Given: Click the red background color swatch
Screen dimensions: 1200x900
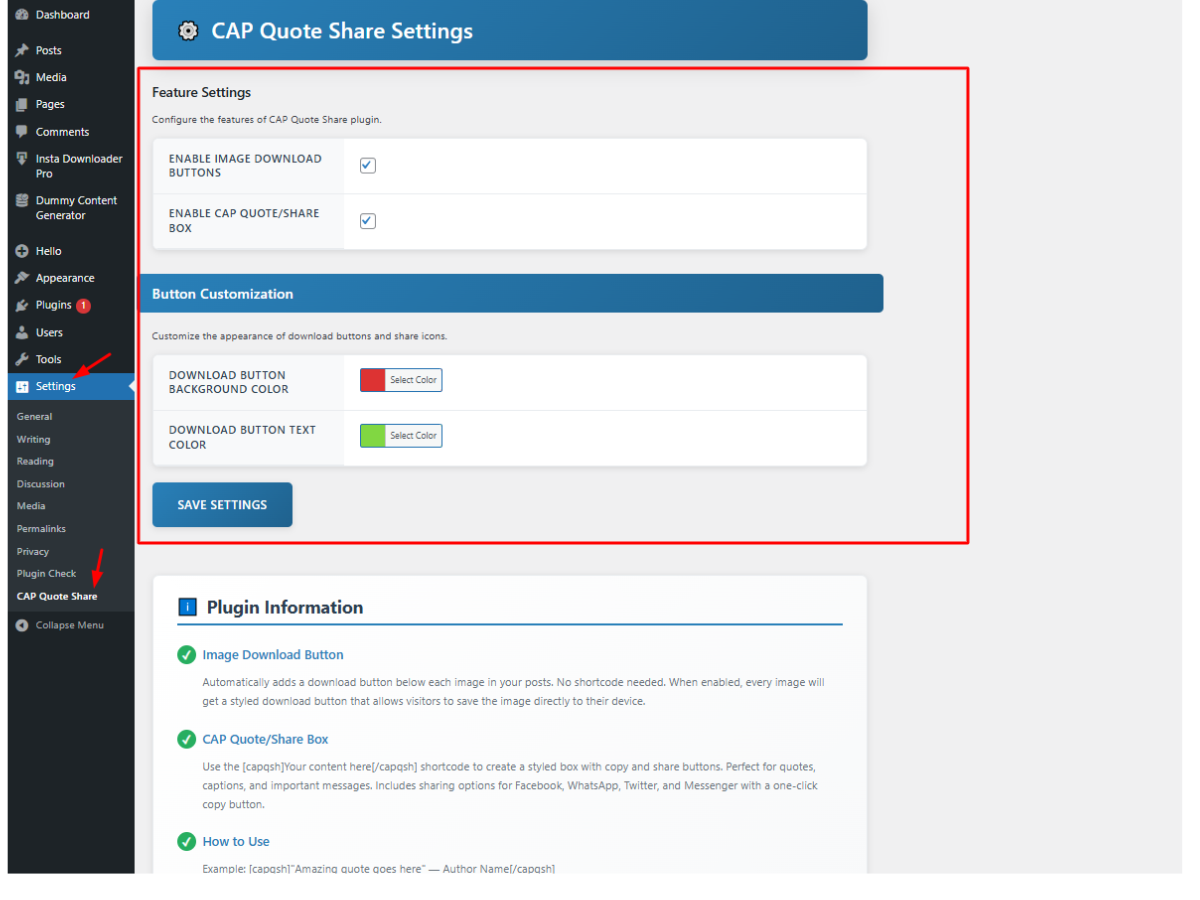Looking at the screenshot, I should pos(373,380).
